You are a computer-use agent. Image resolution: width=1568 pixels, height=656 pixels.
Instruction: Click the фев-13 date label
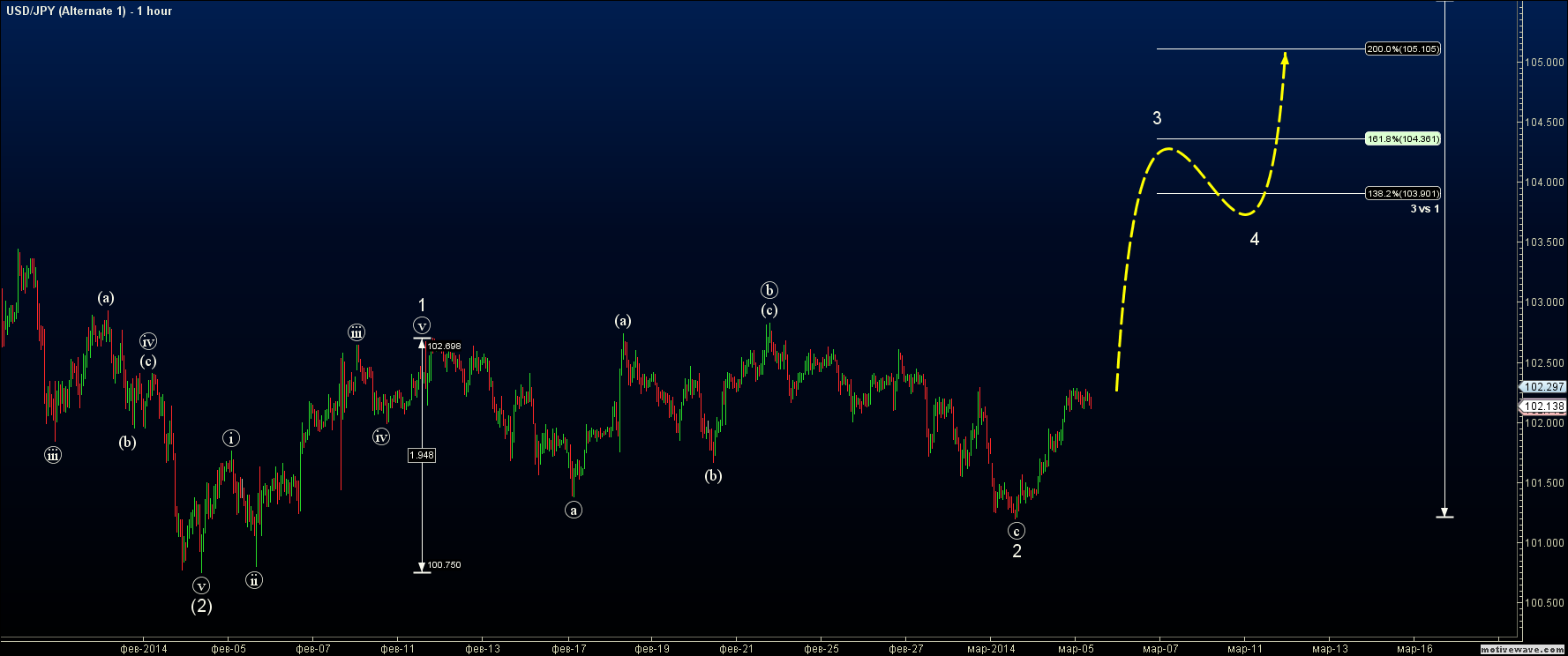[483, 649]
